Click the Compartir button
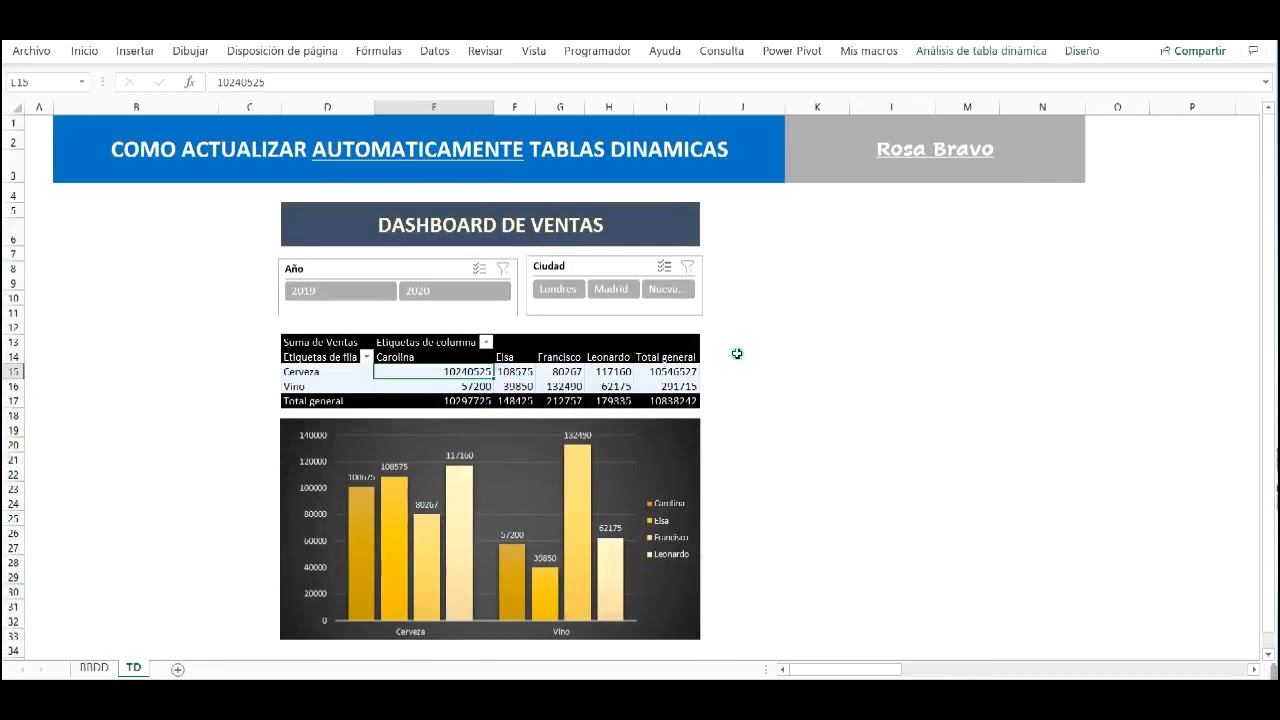The width and height of the screenshot is (1280, 720). [x=1193, y=51]
